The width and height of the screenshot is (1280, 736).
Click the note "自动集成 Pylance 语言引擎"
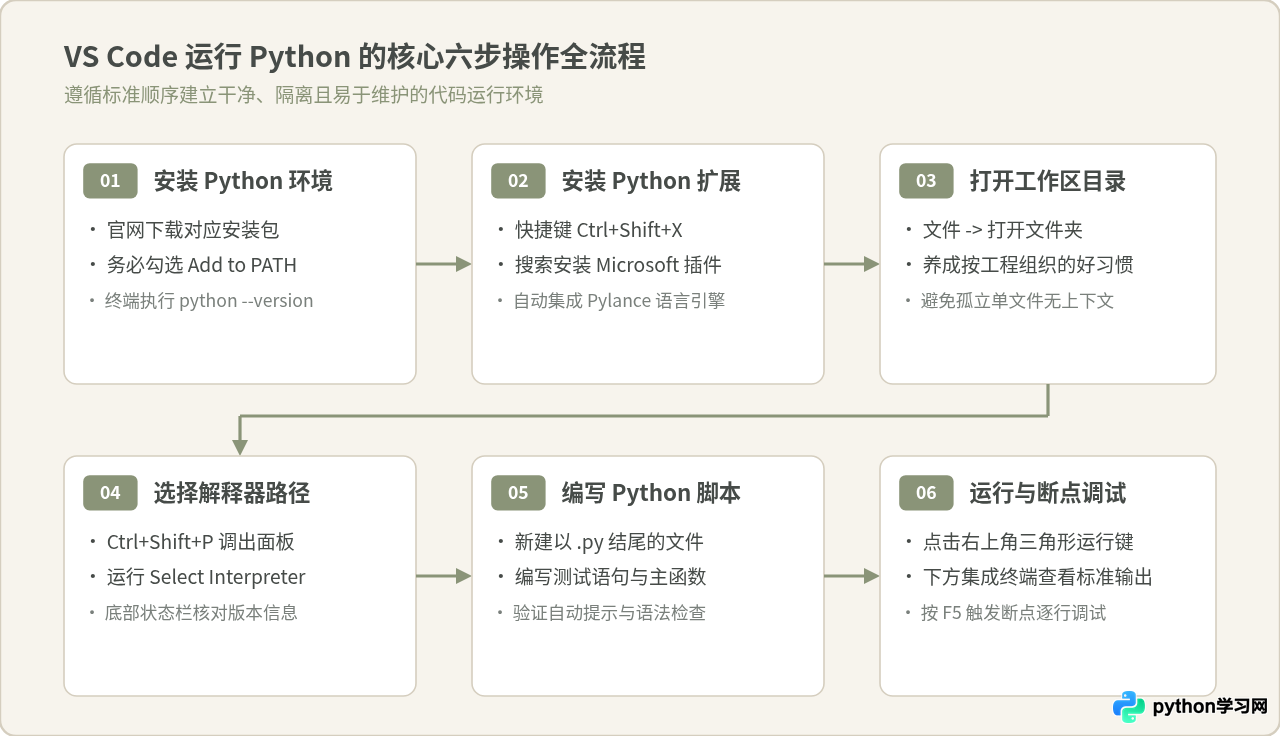click(619, 300)
